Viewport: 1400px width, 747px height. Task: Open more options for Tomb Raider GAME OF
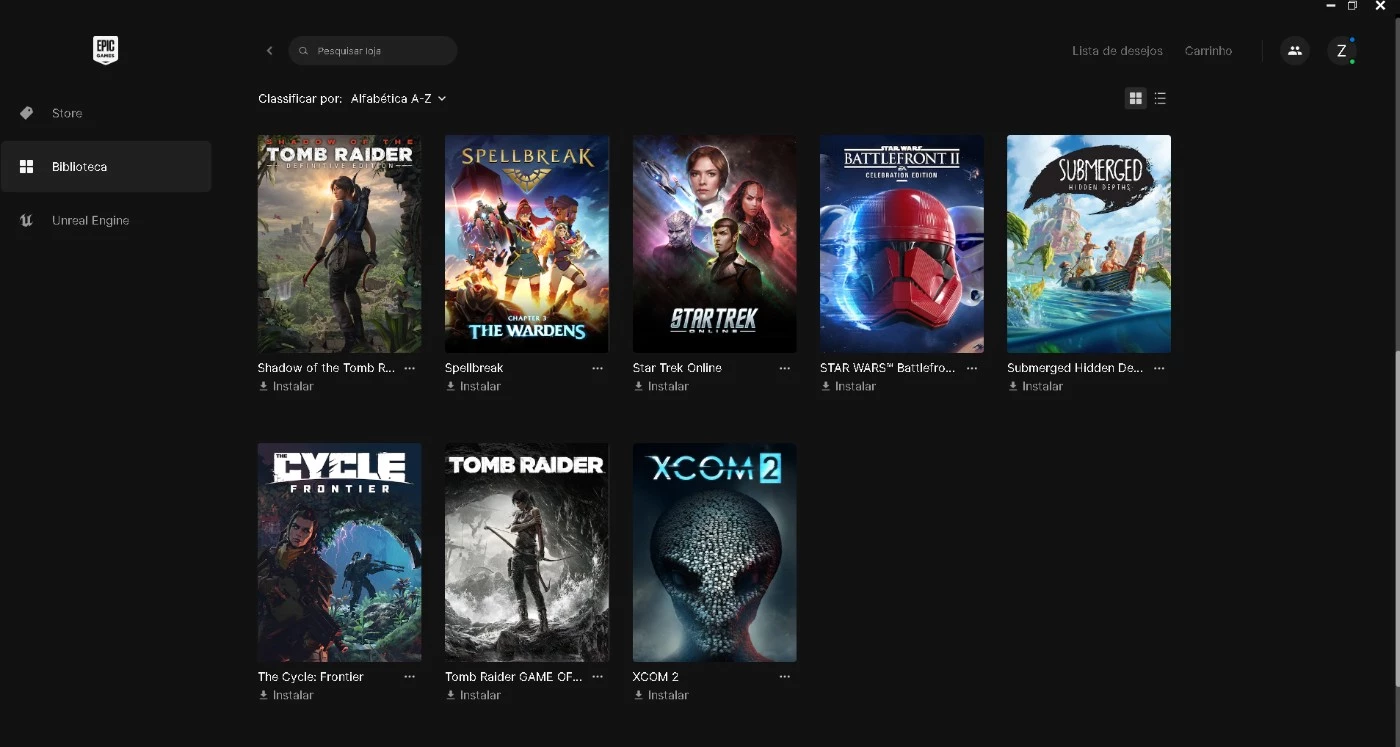597,677
